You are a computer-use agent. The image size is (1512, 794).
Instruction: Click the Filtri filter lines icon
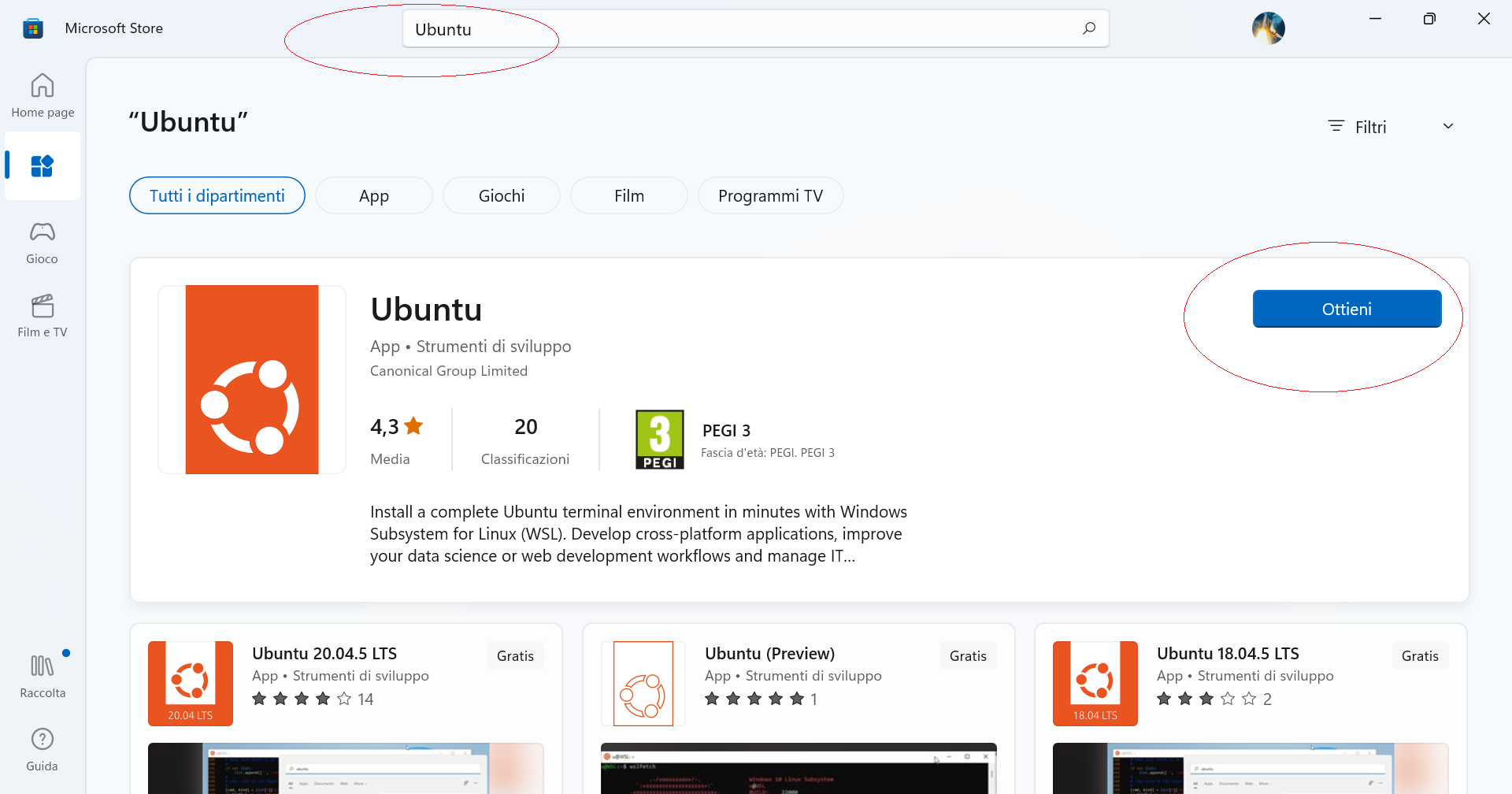click(x=1336, y=126)
